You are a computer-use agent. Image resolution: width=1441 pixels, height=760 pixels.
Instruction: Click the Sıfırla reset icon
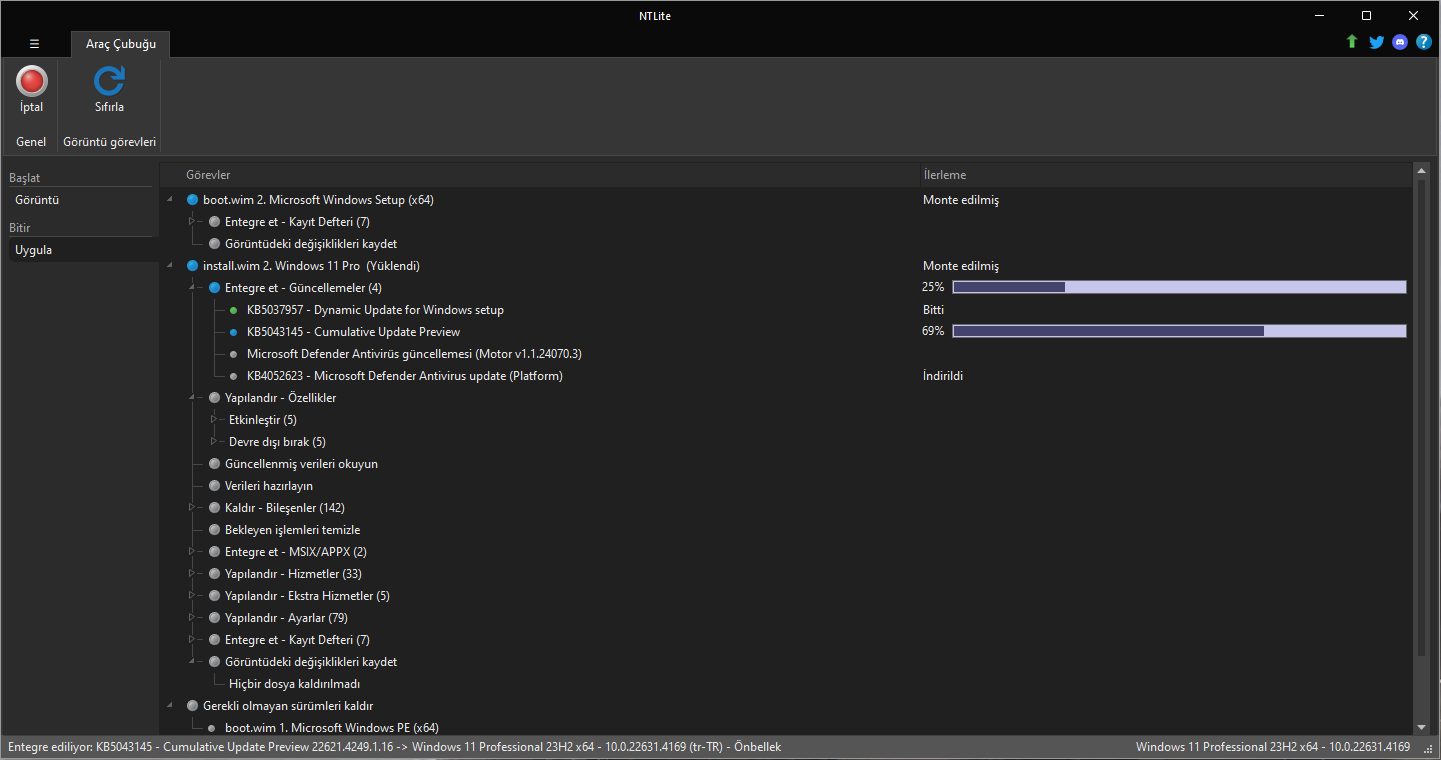(109, 81)
